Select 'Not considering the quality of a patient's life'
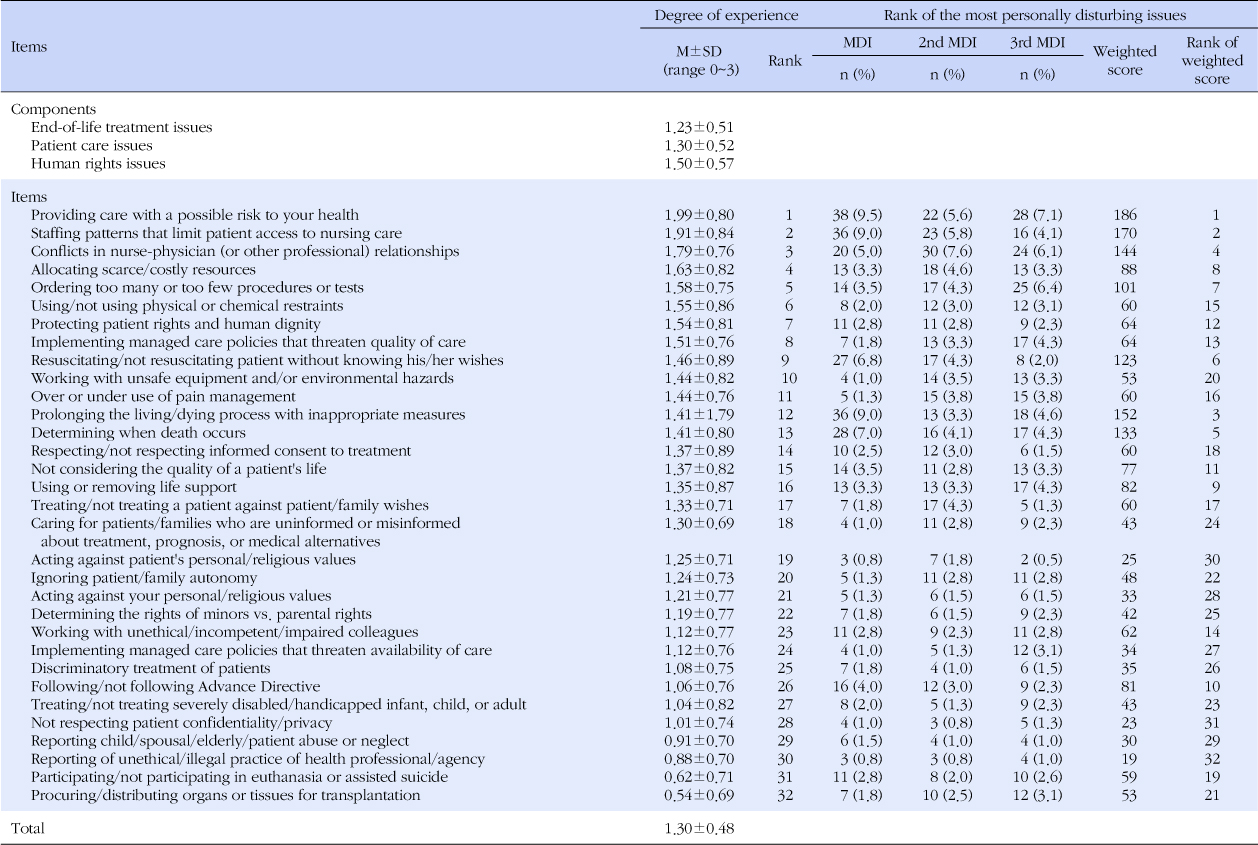 click(x=178, y=469)
